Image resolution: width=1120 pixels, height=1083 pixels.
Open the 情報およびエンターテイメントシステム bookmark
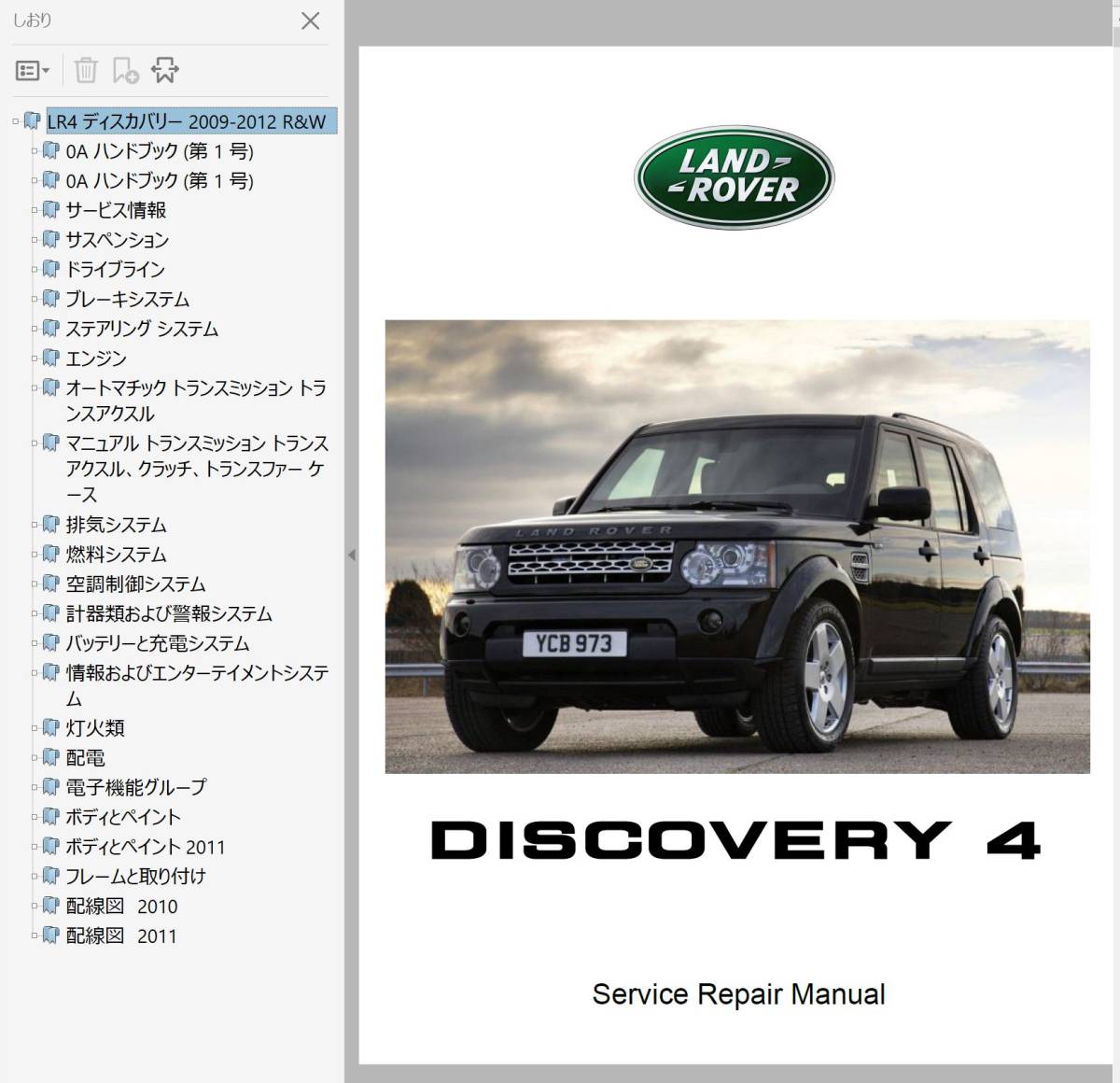click(x=197, y=685)
